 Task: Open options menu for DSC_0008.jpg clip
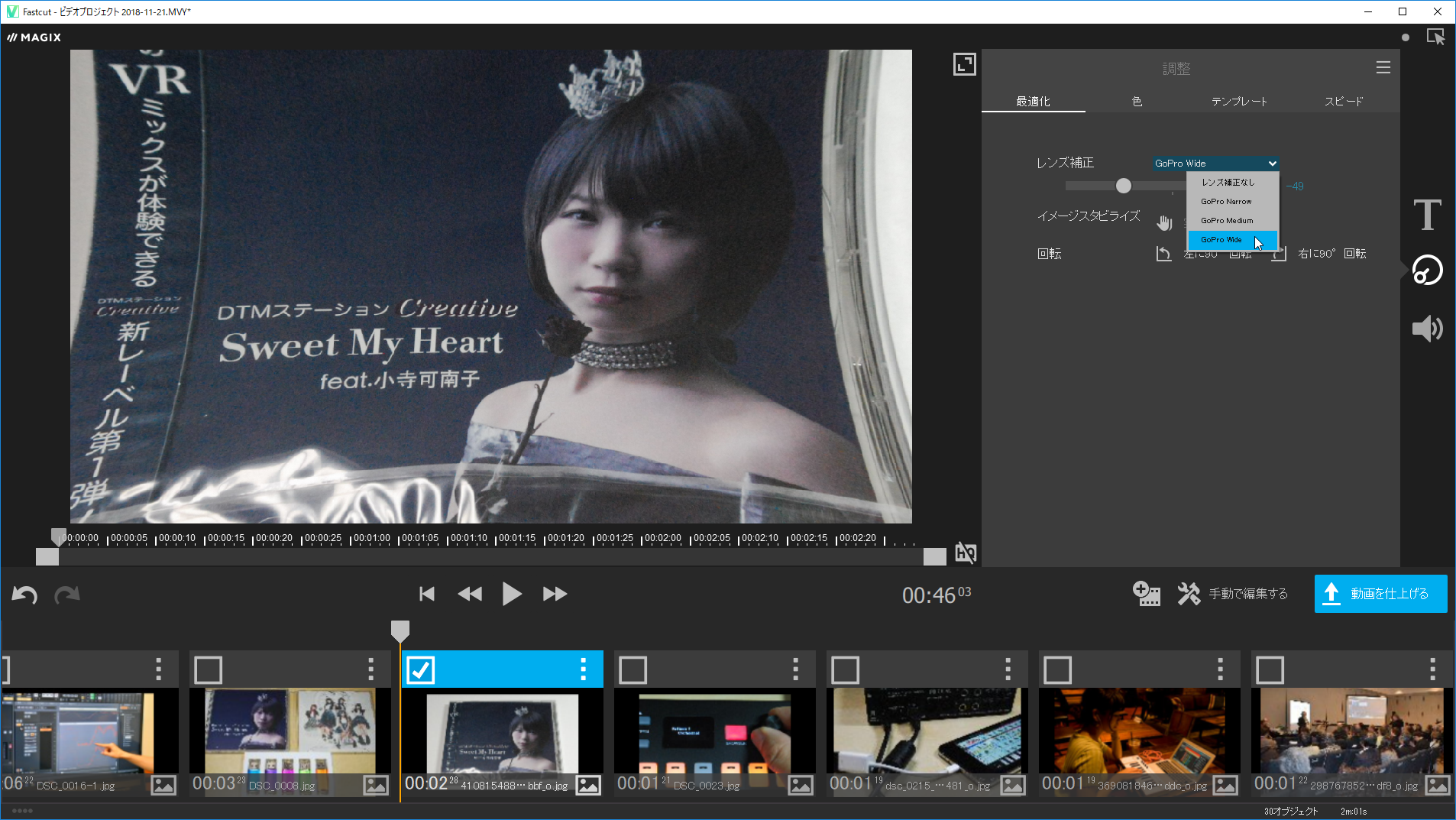(x=371, y=669)
